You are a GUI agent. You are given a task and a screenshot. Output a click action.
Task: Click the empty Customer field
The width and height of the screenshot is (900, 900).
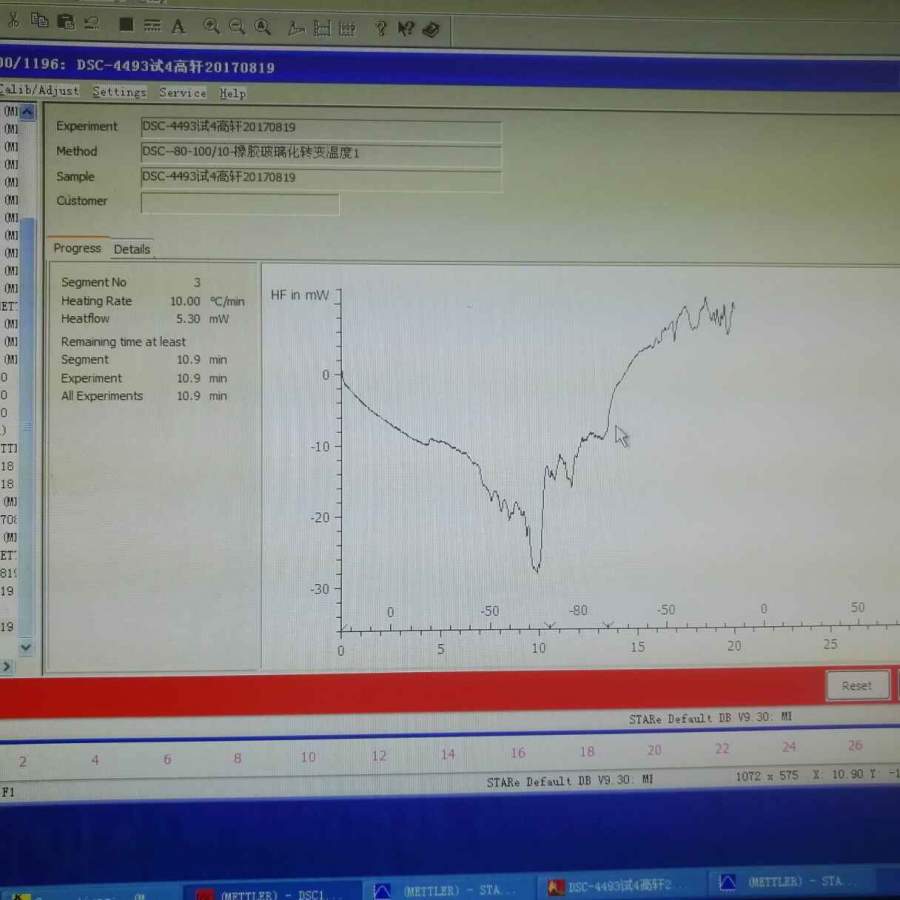tap(240, 204)
